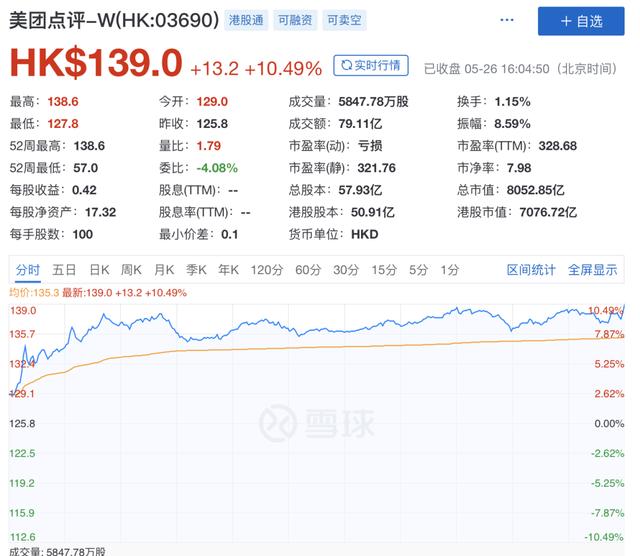Open the 年K chart tab
Image resolution: width=640 pixels, height=556 pixels.
pos(228,270)
